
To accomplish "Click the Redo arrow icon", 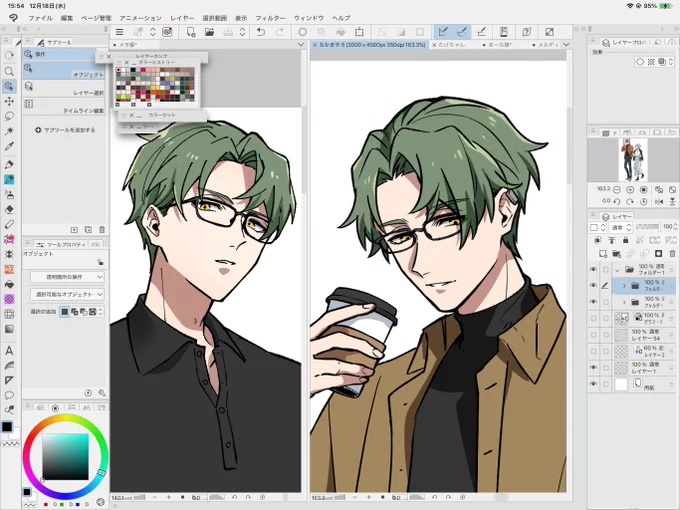I will click(x=280, y=32).
